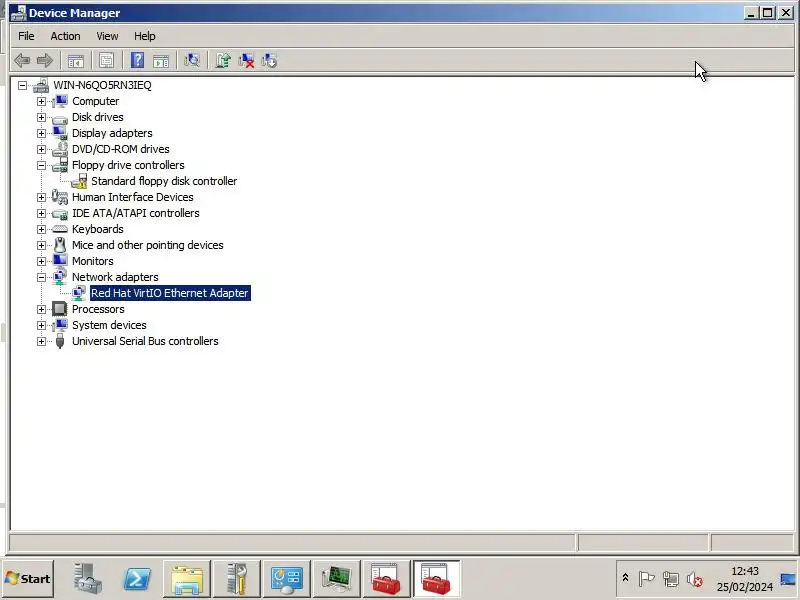Click the network status tray icon
The height and width of the screenshot is (600, 800).
[x=670, y=579]
